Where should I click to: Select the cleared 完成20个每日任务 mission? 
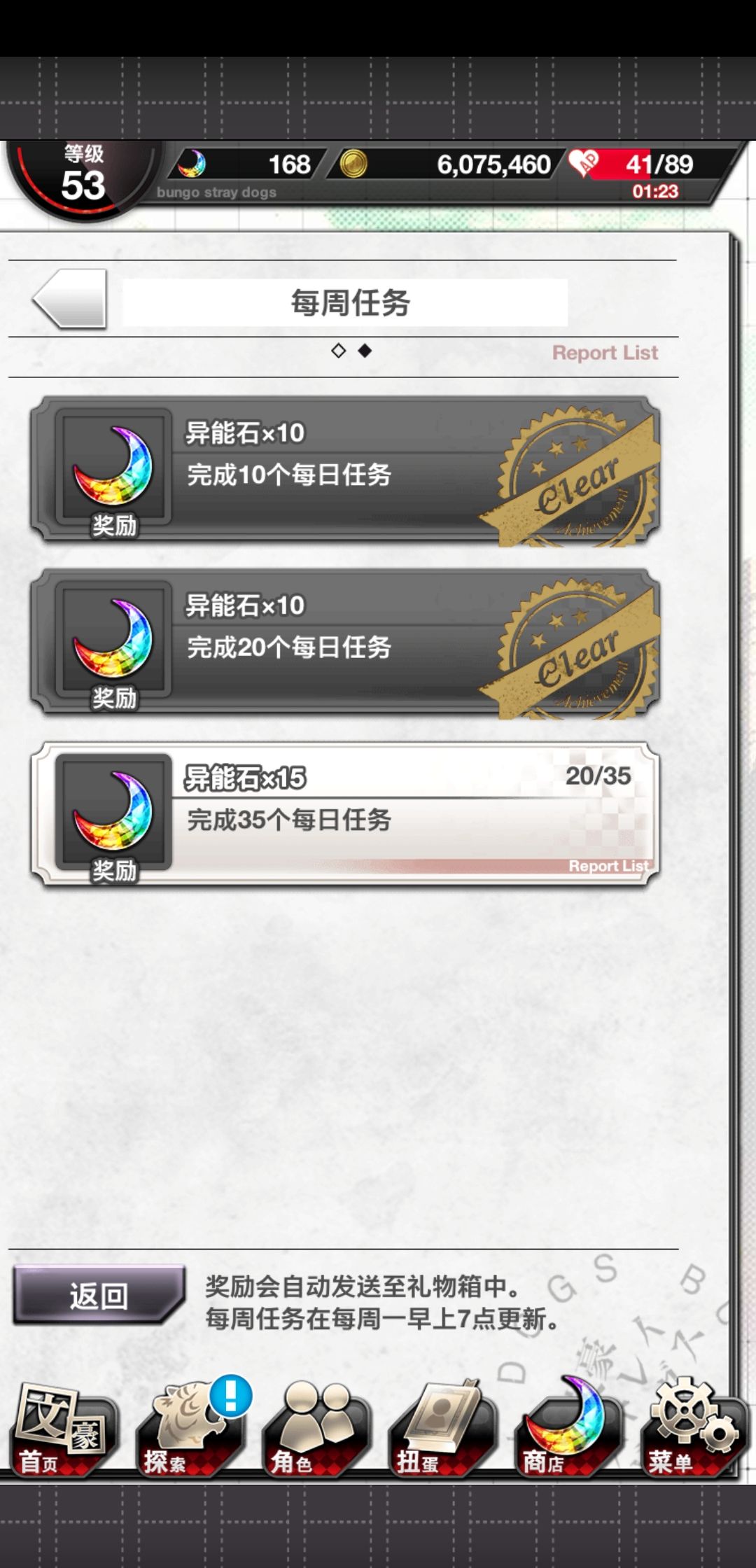click(345, 643)
